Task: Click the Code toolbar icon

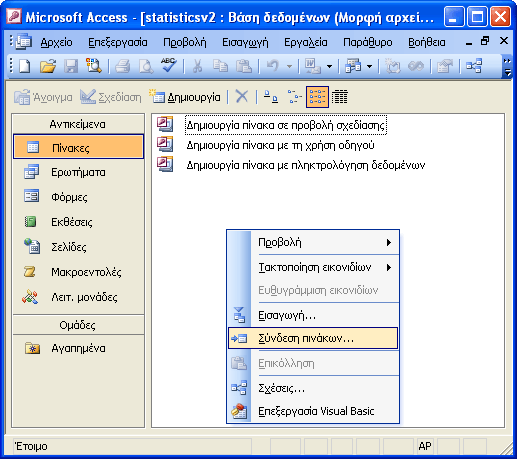Action: point(393,66)
